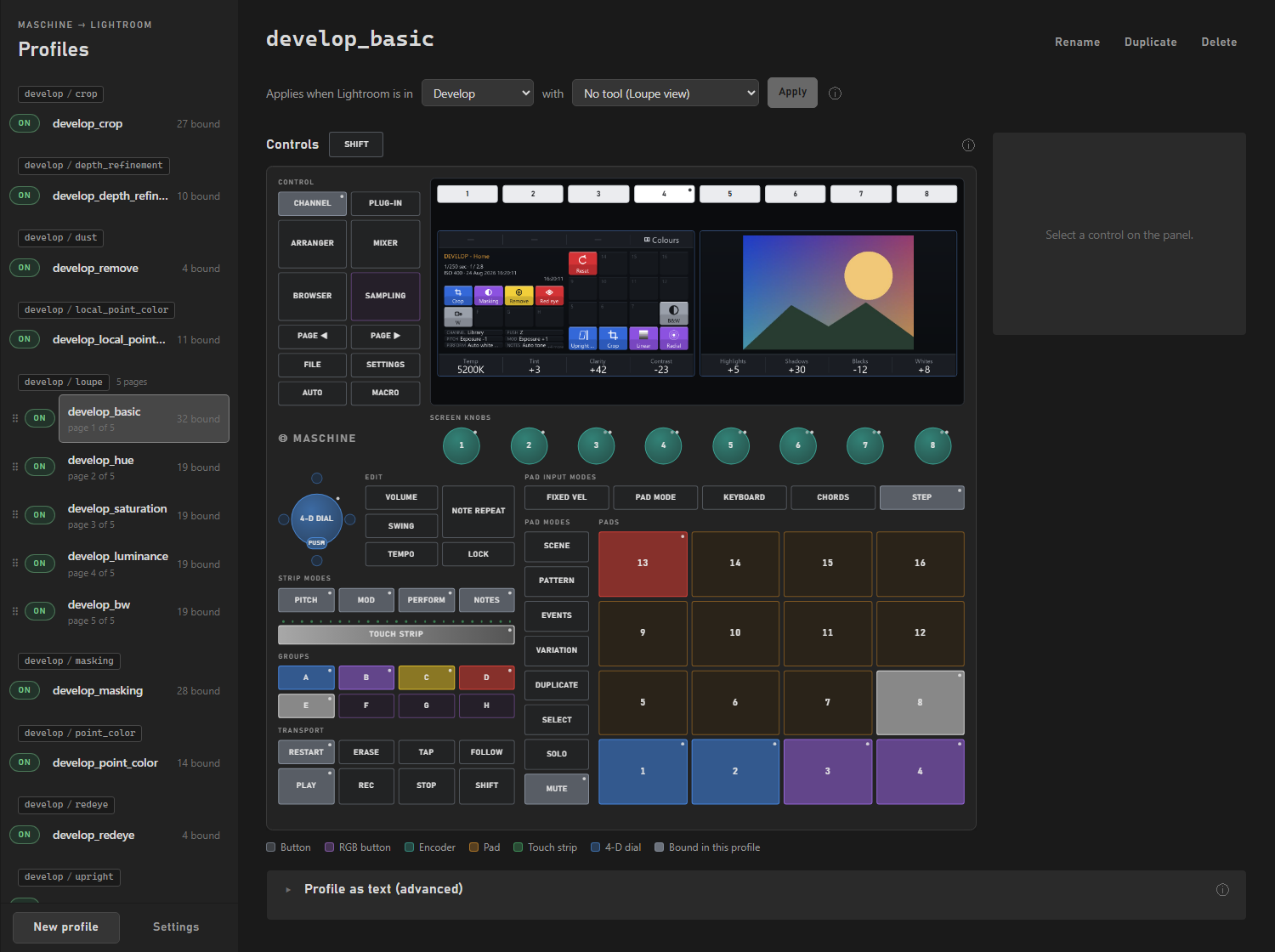Image resolution: width=1275 pixels, height=952 pixels.
Task: Select the Radial gradient tile
Action: (x=674, y=338)
